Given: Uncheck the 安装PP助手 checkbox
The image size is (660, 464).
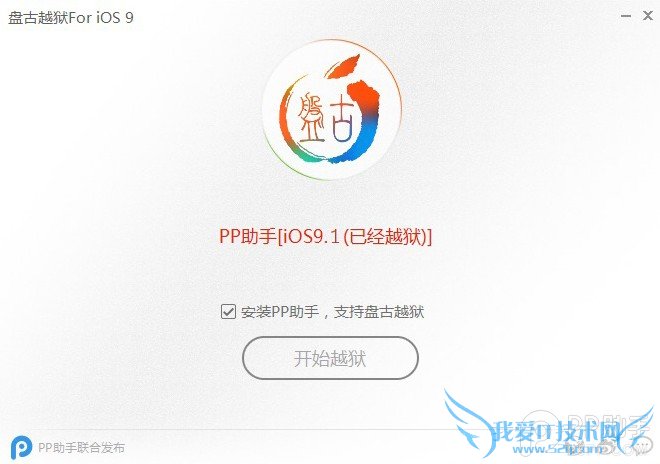Looking at the screenshot, I should (x=228, y=312).
